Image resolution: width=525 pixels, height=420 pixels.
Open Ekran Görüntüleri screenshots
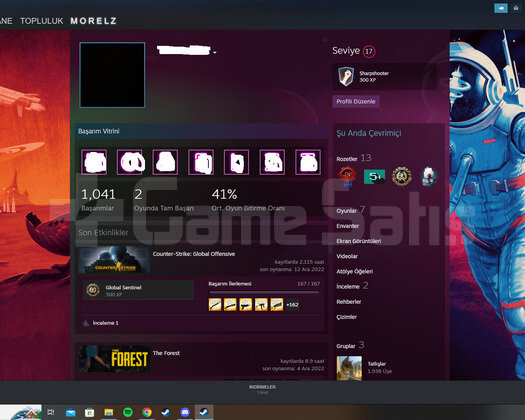click(359, 241)
